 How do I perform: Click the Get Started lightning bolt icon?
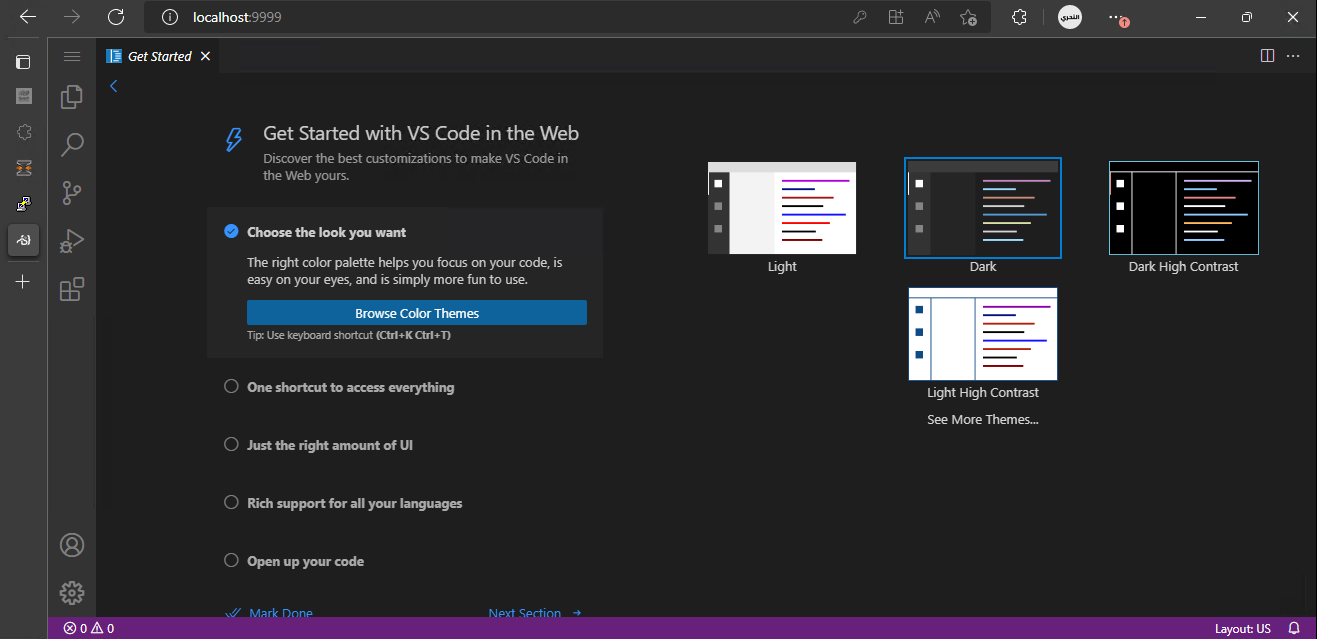233,140
